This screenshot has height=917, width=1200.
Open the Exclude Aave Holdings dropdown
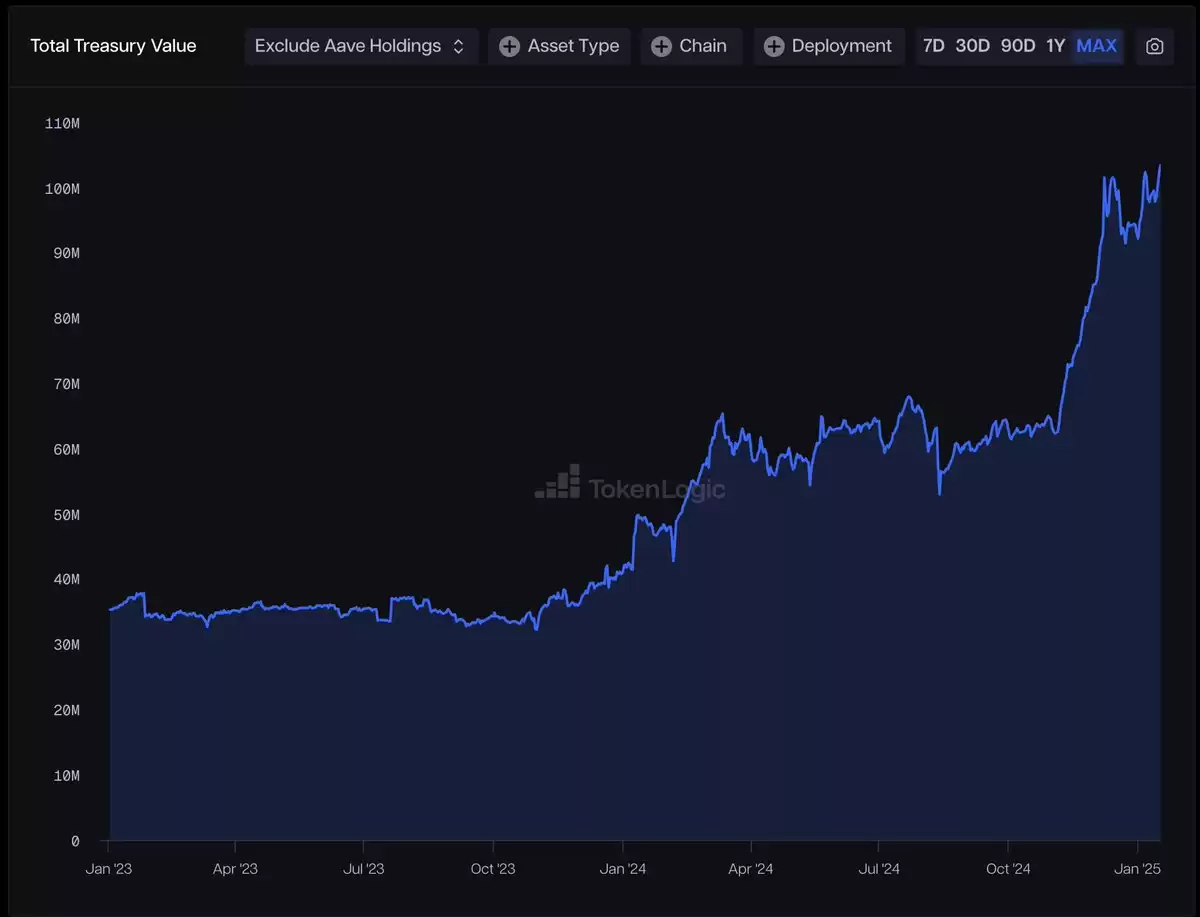tap(361, 46)
